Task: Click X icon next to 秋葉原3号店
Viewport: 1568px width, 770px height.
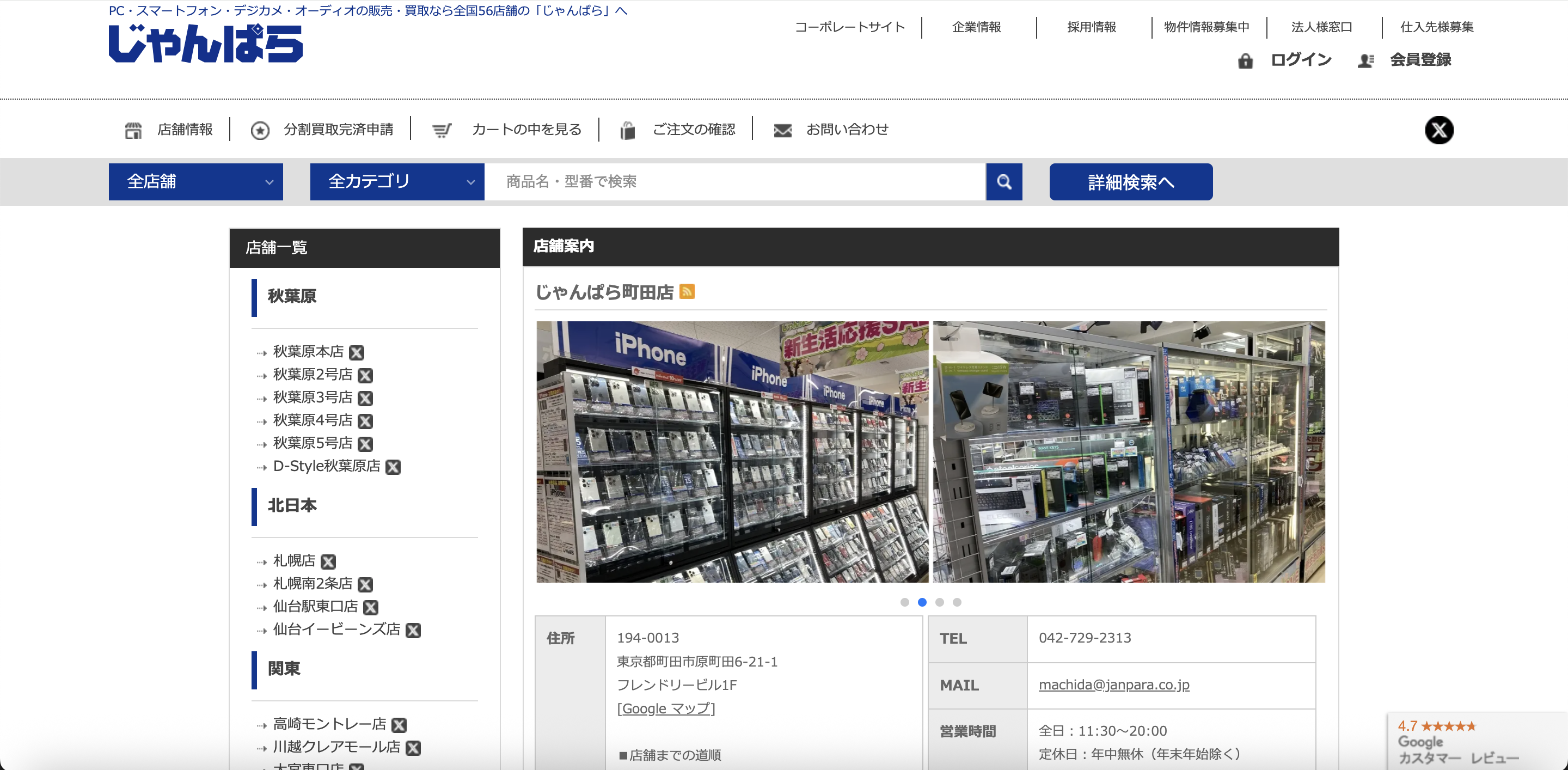Action: click(x=365, y=398)
